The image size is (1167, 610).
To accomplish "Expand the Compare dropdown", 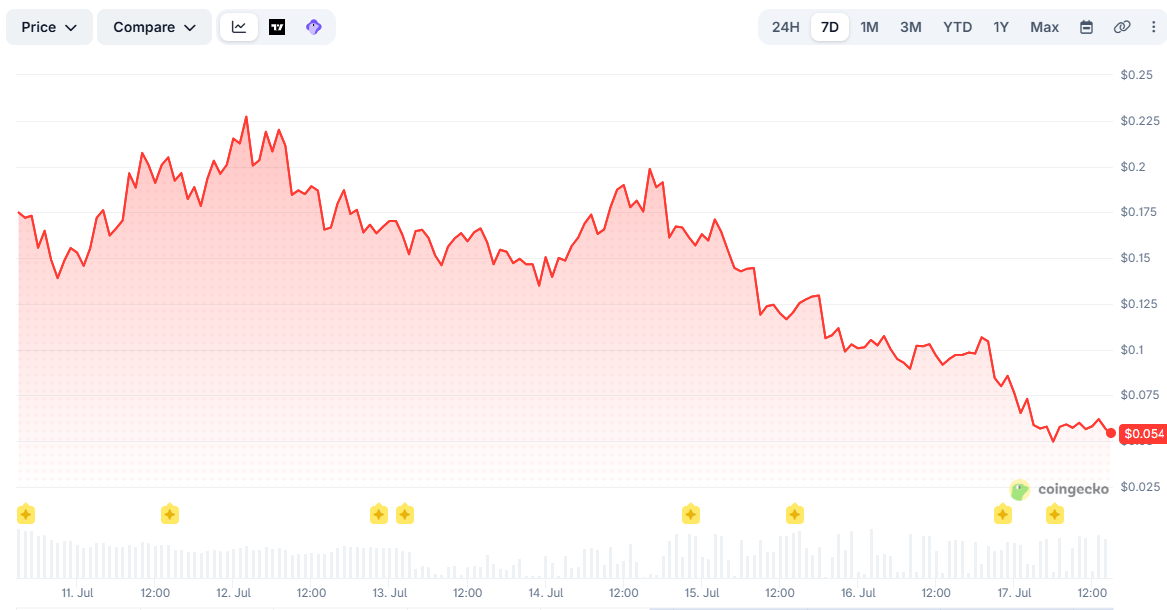I will coord(154,28).
